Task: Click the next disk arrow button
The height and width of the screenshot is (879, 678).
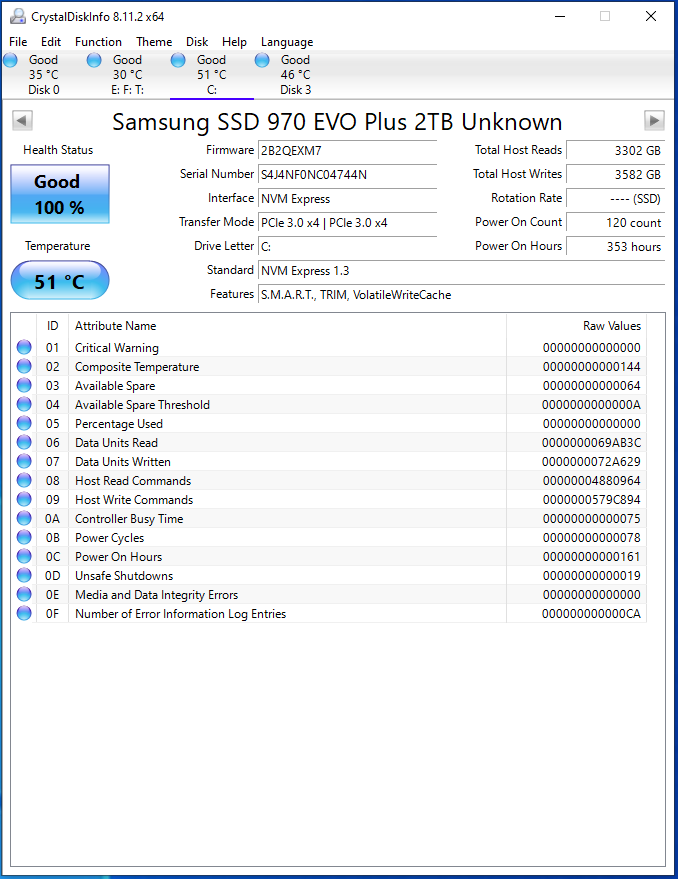Action: click(x=654, y=120)
